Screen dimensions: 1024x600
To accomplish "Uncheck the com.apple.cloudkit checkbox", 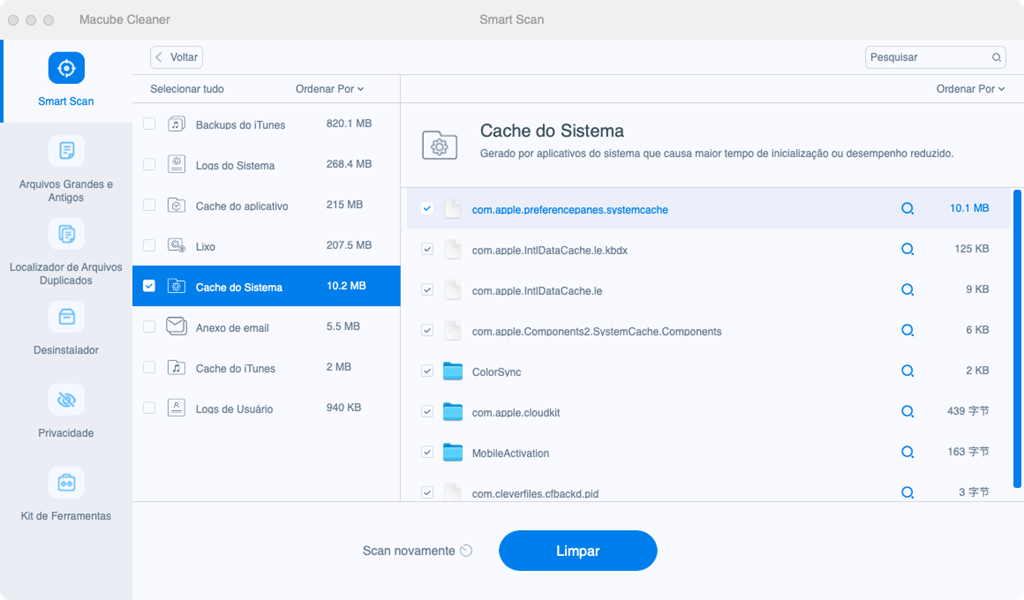I will [x=427, y=411].
